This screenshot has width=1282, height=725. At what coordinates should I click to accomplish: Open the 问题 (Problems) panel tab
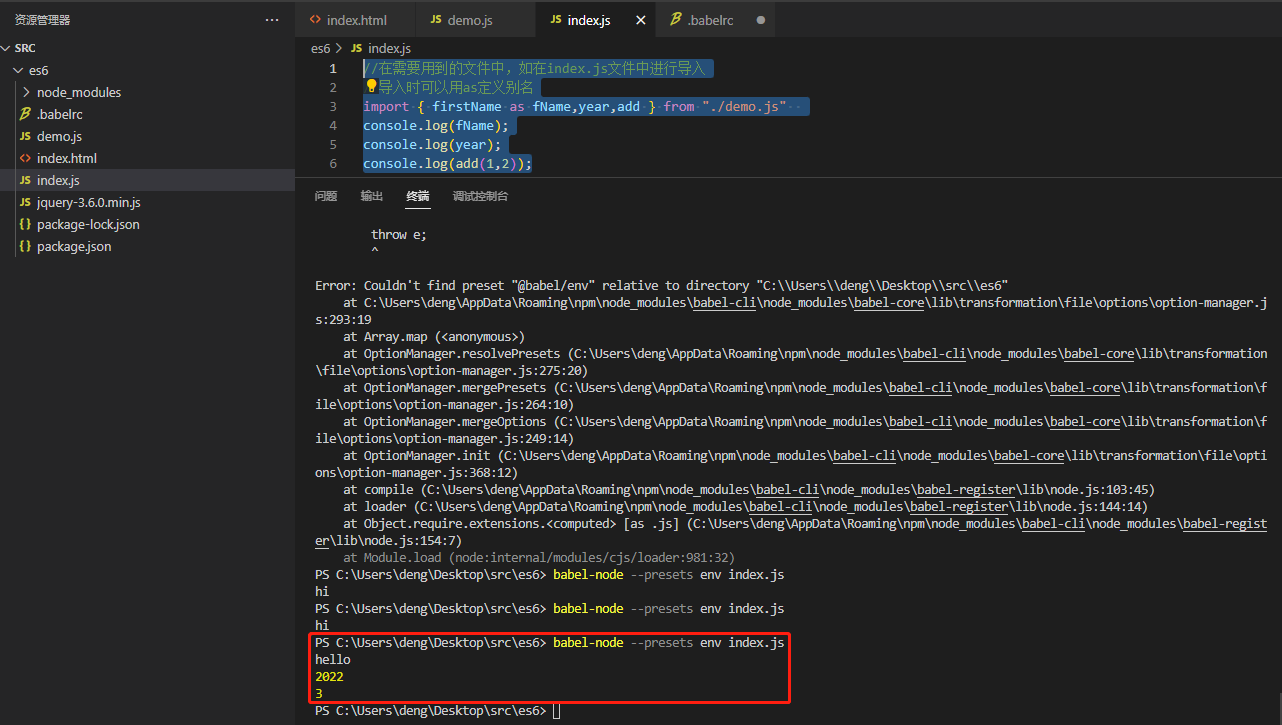point(326,196)
